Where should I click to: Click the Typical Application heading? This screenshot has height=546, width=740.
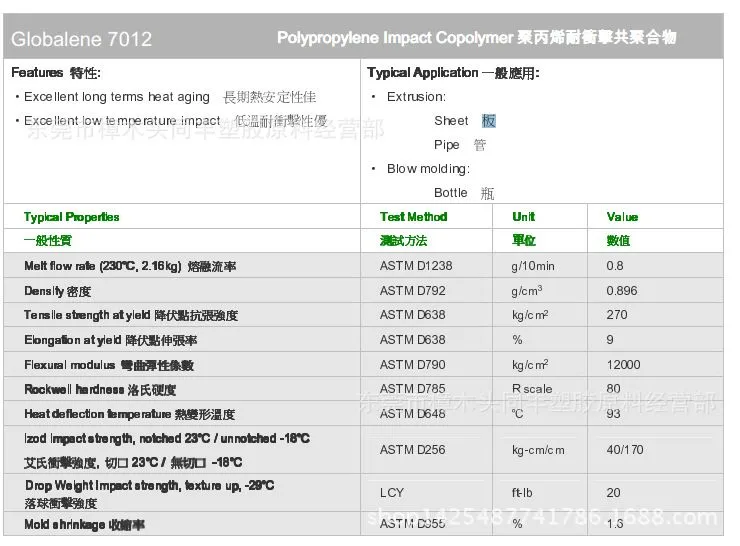coord(453,73)
